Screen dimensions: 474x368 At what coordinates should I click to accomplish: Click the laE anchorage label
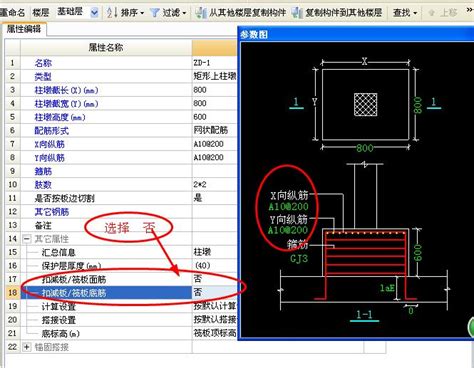[x=388, y=287]
